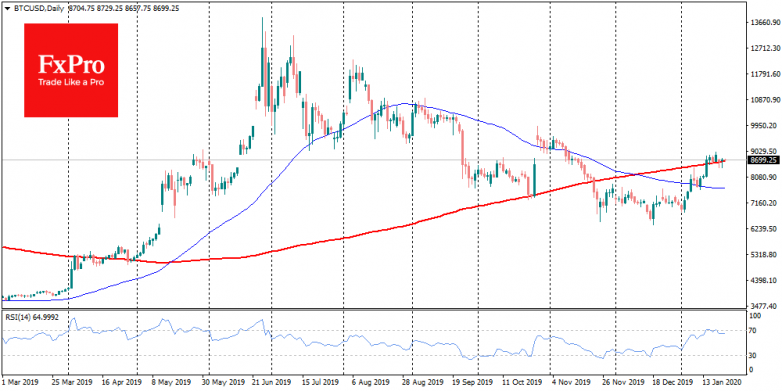Image resolution: width=782 pixels, height=391 pixels.
Task: Click the 9029.50 price axis label
Action: pos(764,151)
